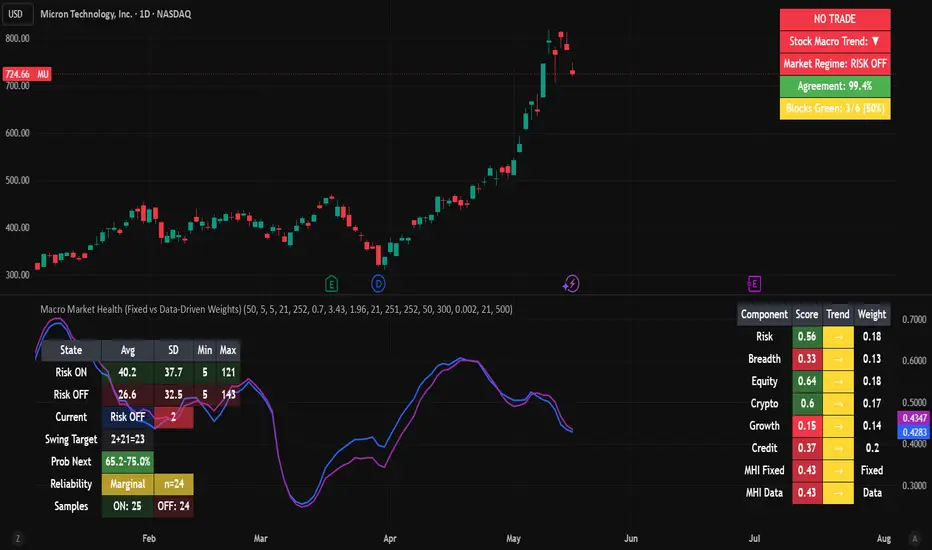Click the Risk ON average 40.2 cell
Screen dimensions: 932x550
(127, 372)
